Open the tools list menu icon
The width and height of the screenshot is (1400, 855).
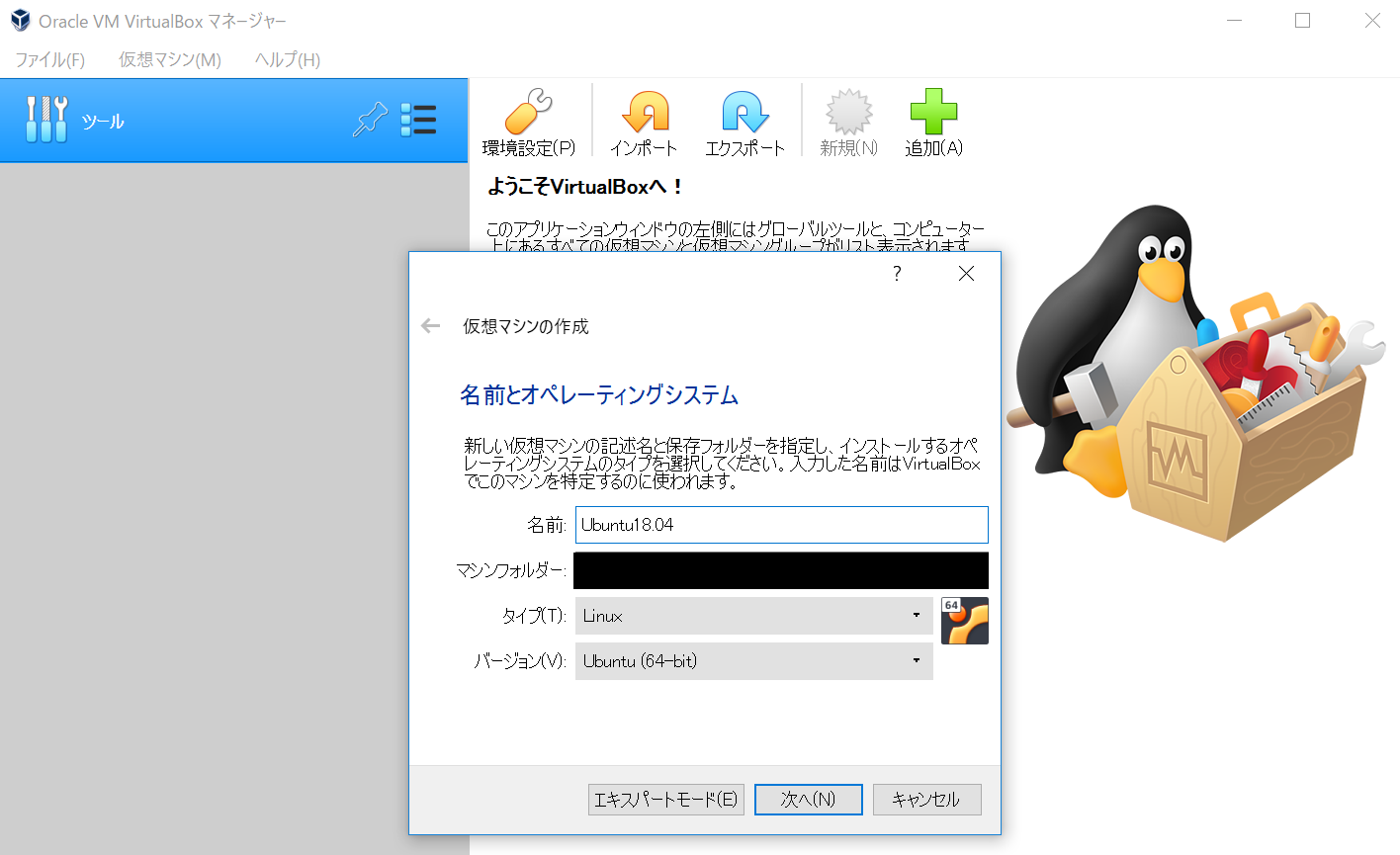418,120
